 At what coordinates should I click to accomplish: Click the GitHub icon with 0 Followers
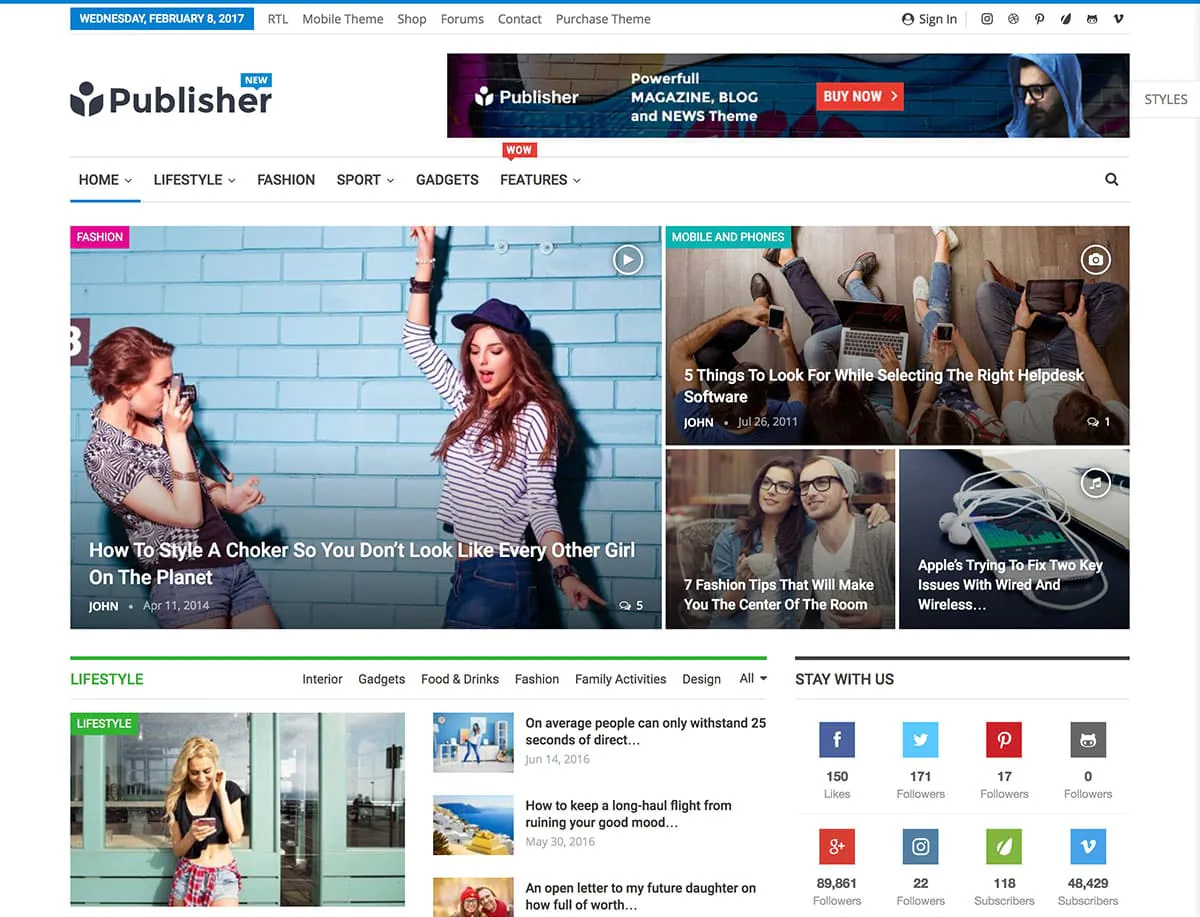click(x=1088, y=740)
